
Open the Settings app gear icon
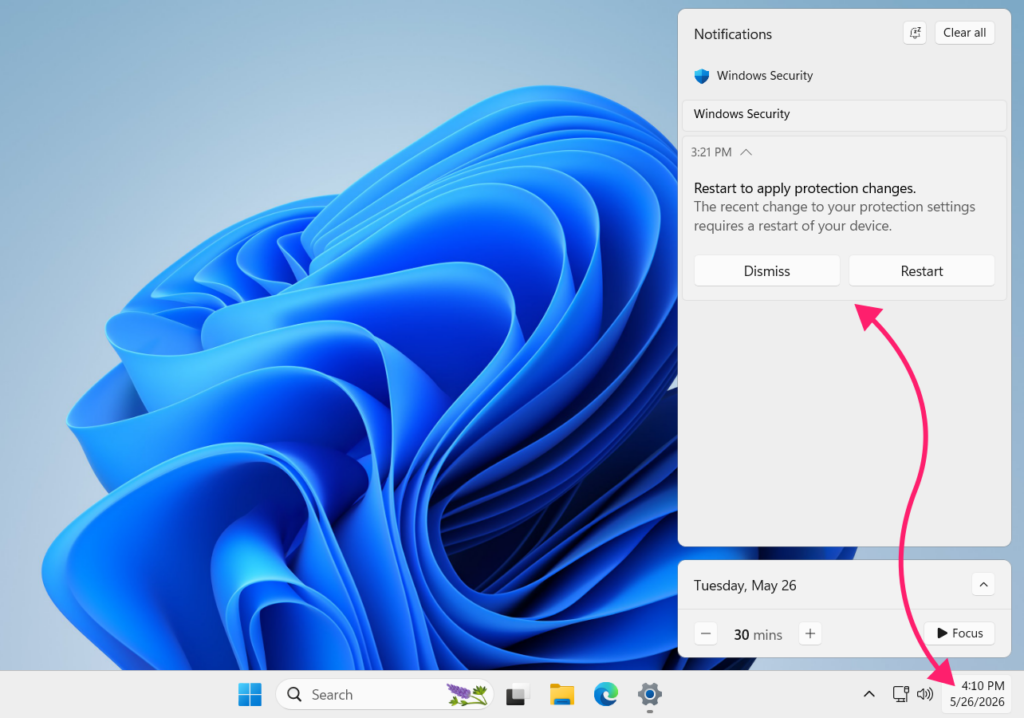point(650,694)
